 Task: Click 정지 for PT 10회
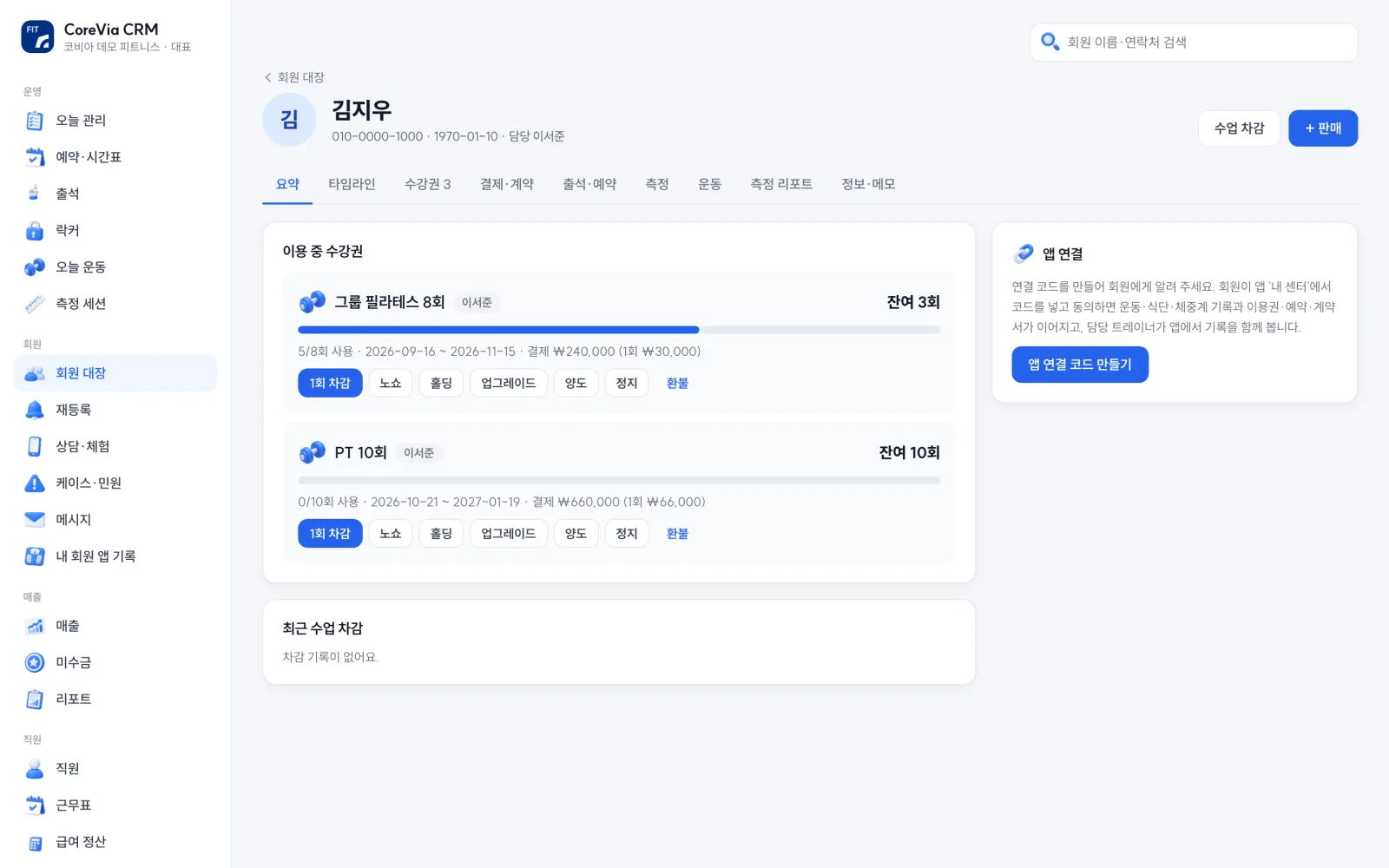pyautogui.click(x=627, y=533)
